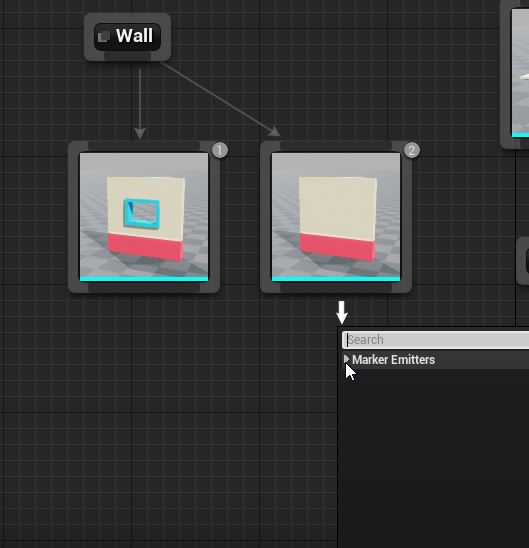Select the Wall marker node label
The image size is (529, 548).
(135, 36)
